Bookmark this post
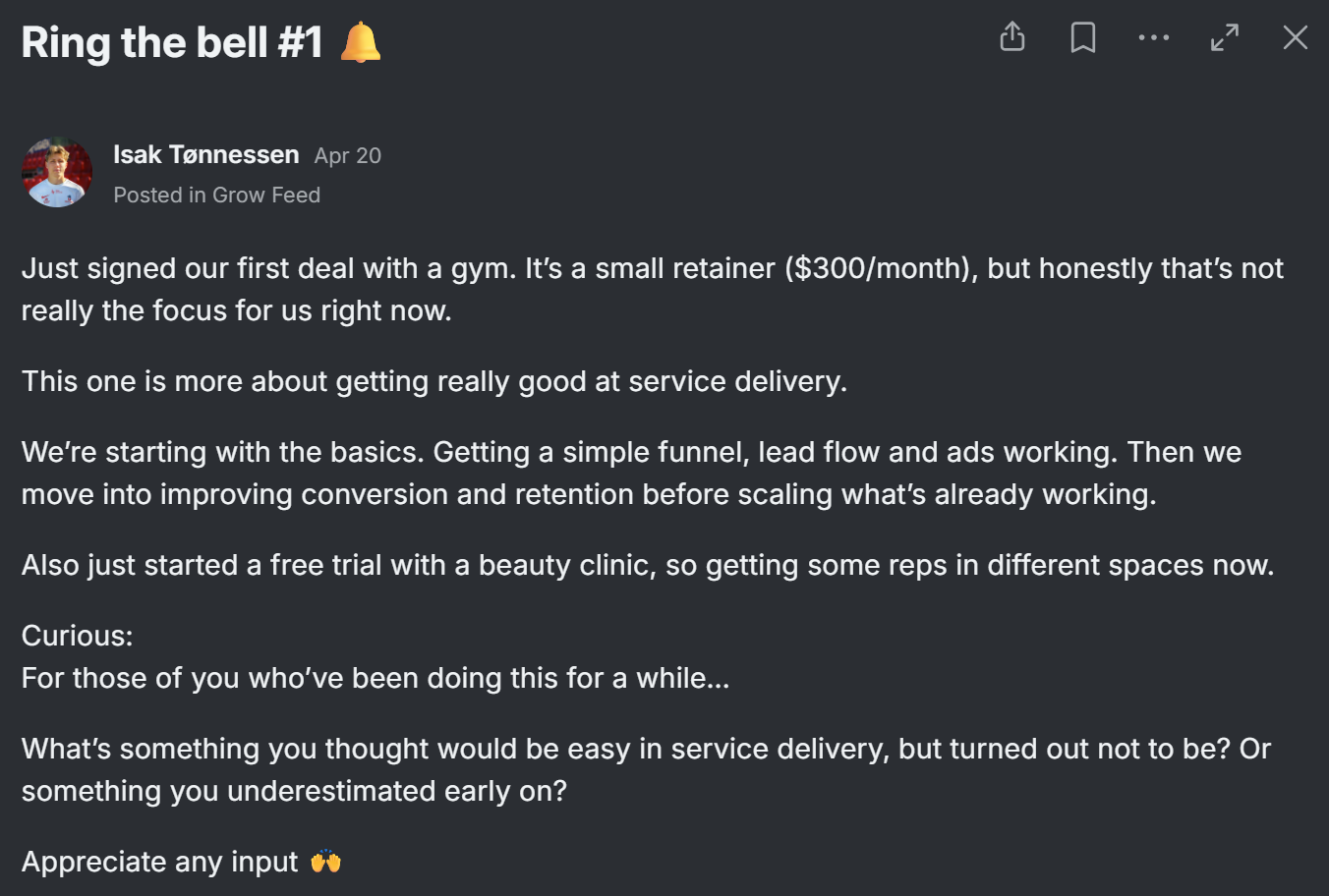The width and height of the screenshot is (1329, 896). click(x=1083, y=37)
